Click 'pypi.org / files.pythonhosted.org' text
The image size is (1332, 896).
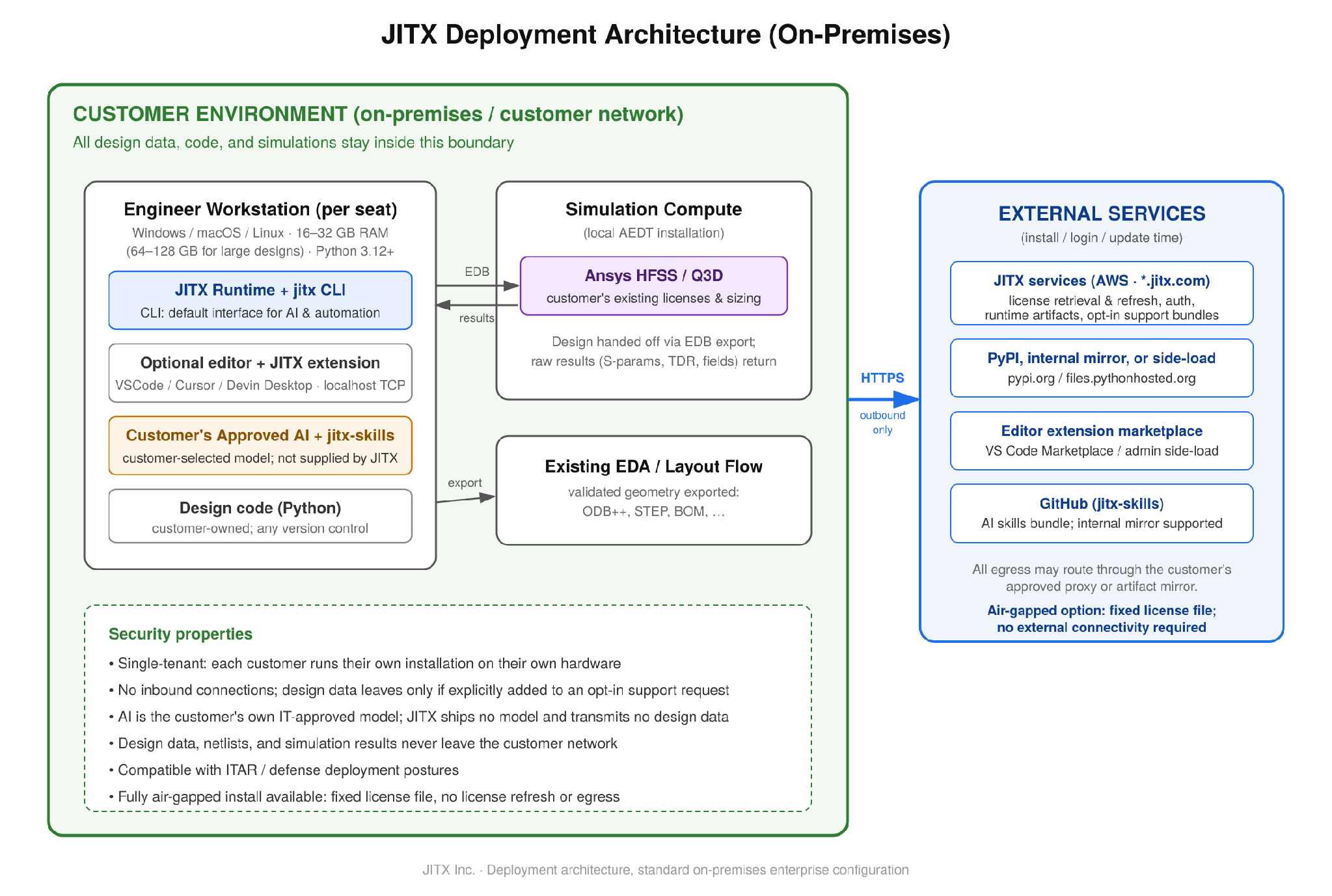1102,378
